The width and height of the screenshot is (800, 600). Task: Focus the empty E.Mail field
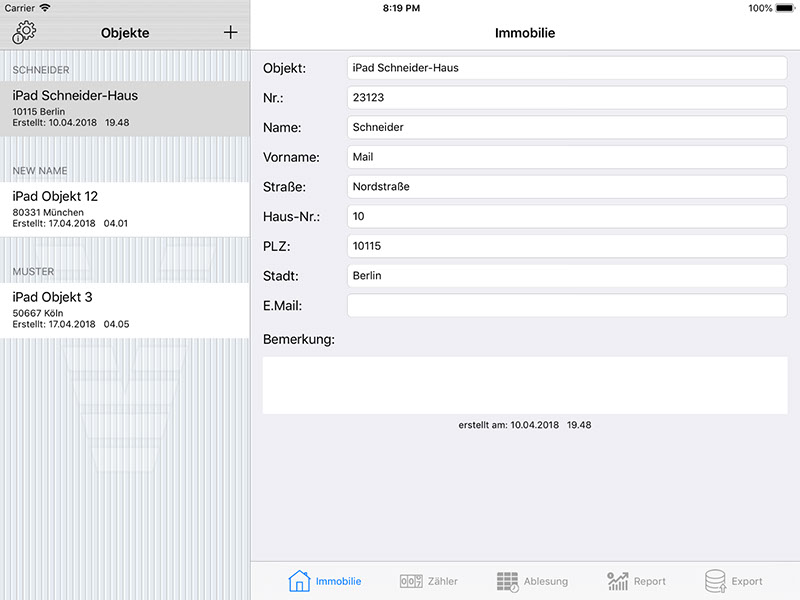point(566,306)
